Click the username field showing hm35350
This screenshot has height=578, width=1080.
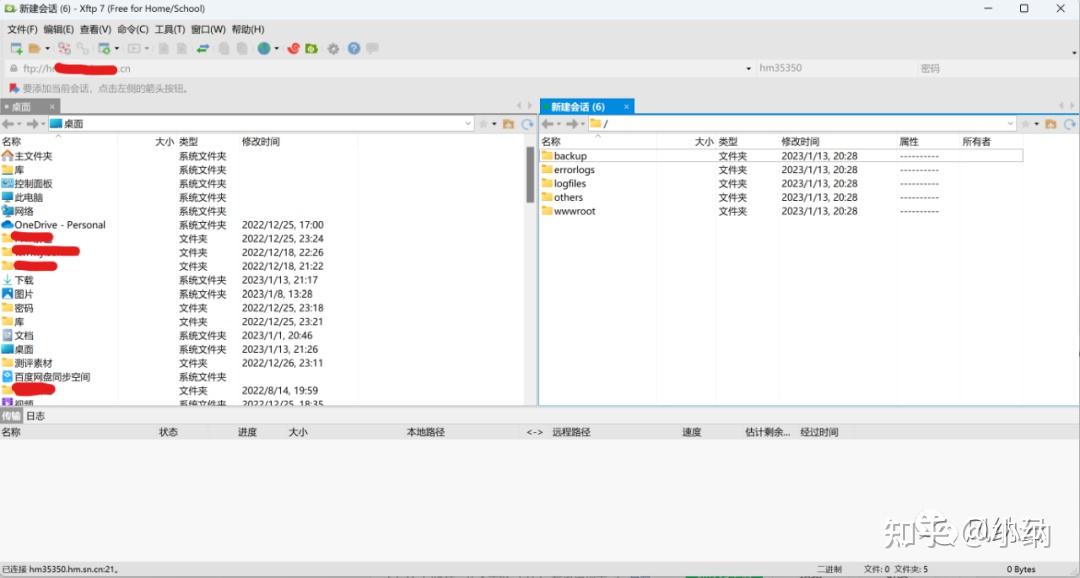[x=835, y=68]
